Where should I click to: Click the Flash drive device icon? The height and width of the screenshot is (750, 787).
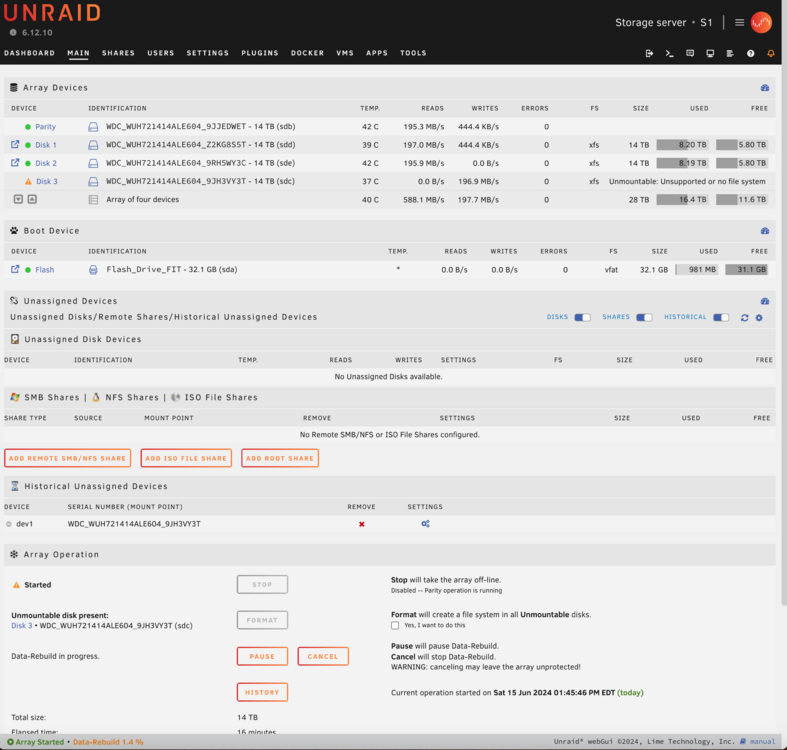[93, 270]
